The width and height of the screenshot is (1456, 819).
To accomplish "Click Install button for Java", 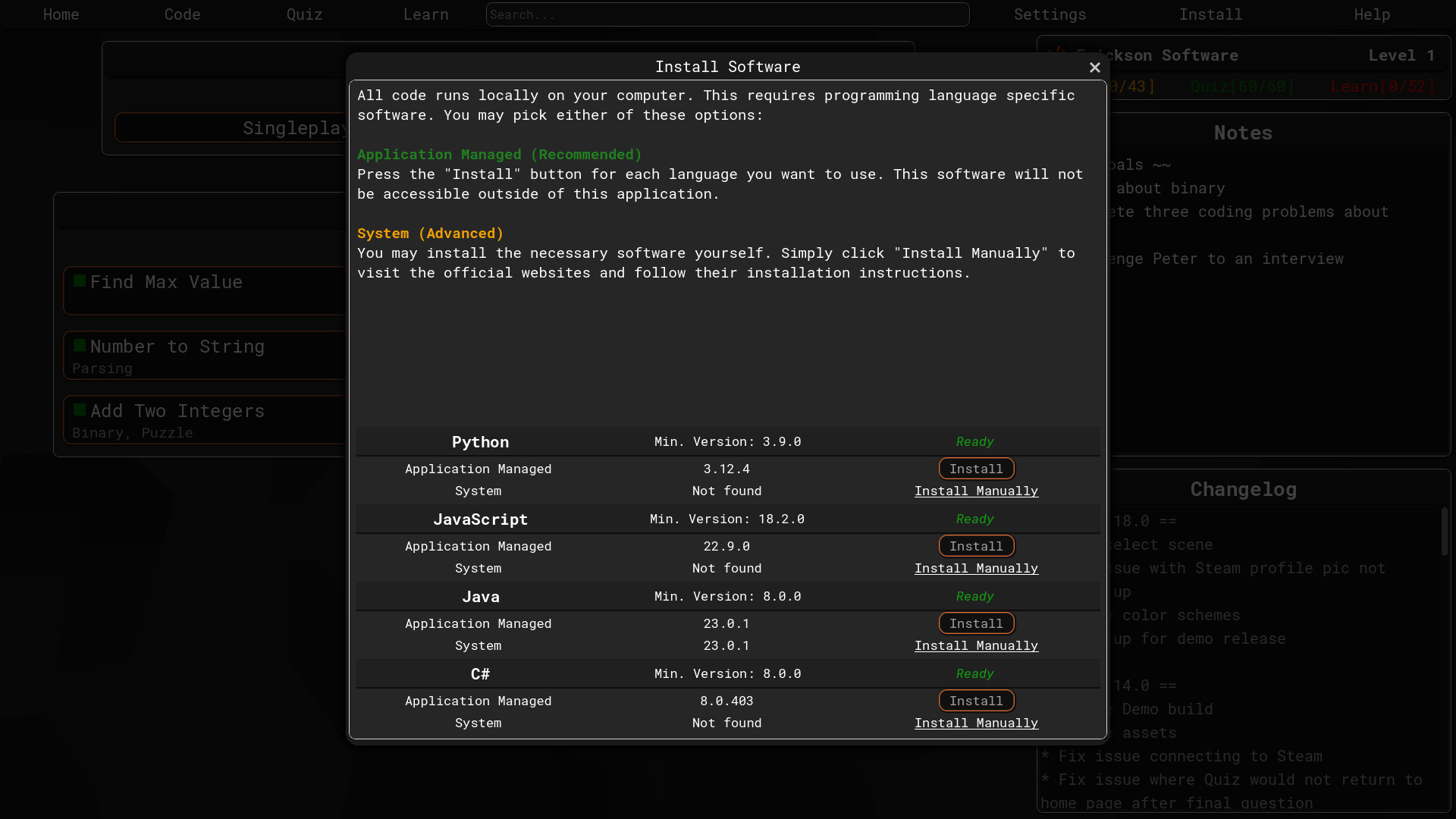I will click(x=976, y=623).
